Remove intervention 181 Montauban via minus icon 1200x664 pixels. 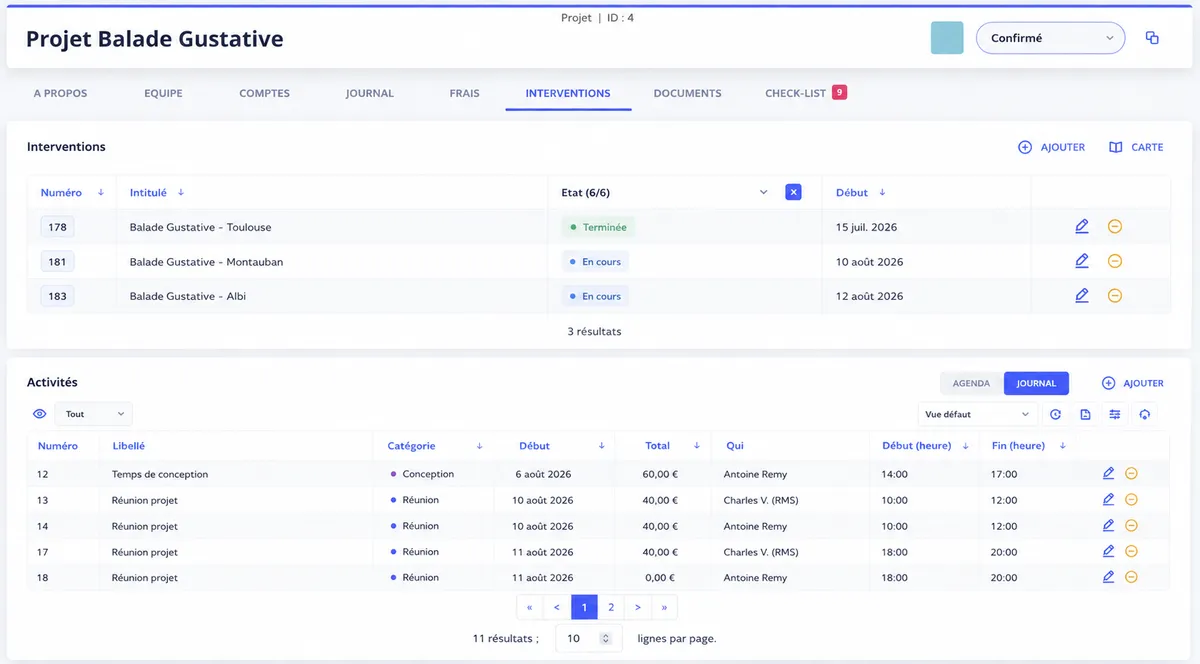pos(1115,261)
